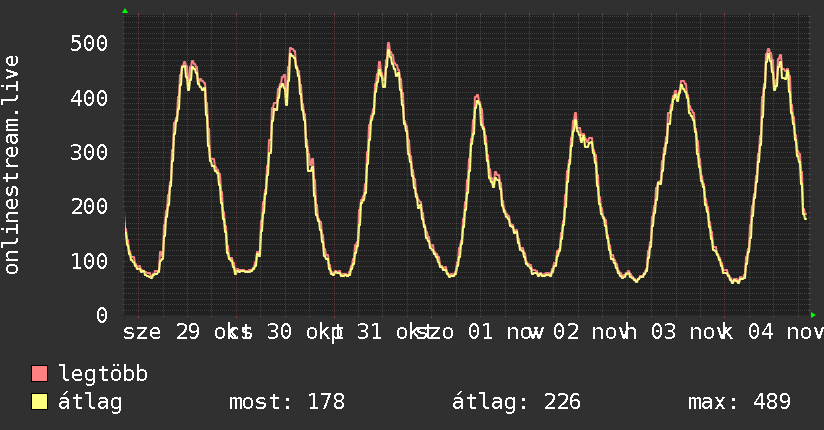Click the 400 label on the y-axis
Screen dimensions: 824x430
pos(90,98)
